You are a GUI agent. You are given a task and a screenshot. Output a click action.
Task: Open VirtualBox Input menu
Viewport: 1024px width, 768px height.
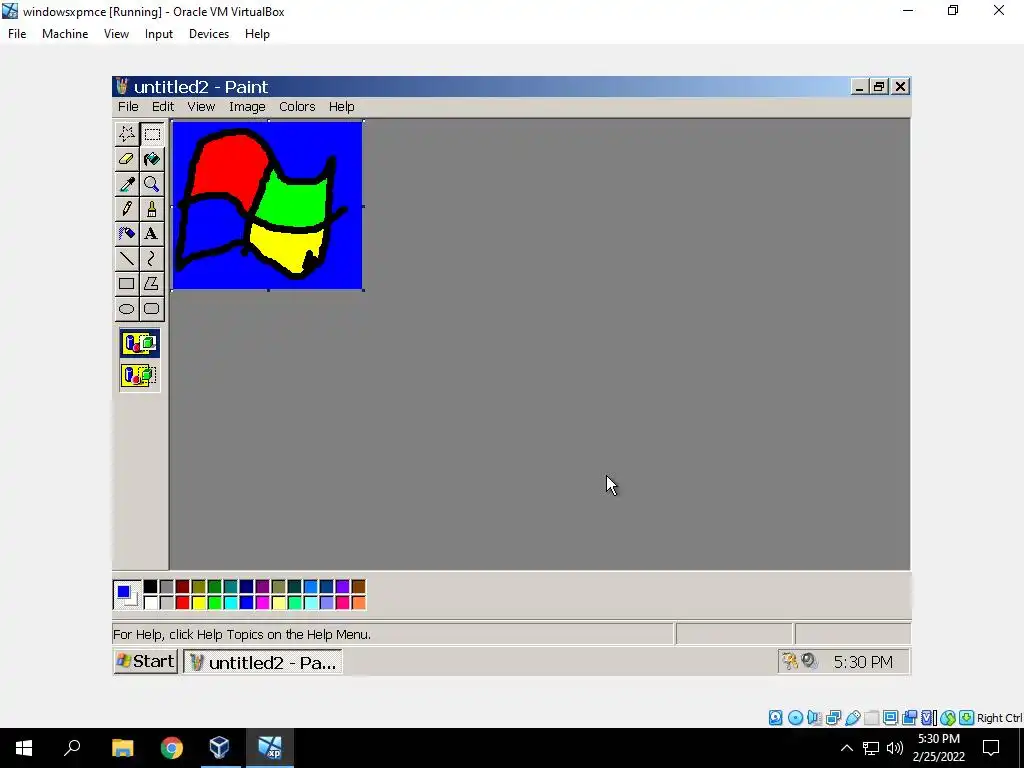[x=159, y=34]
